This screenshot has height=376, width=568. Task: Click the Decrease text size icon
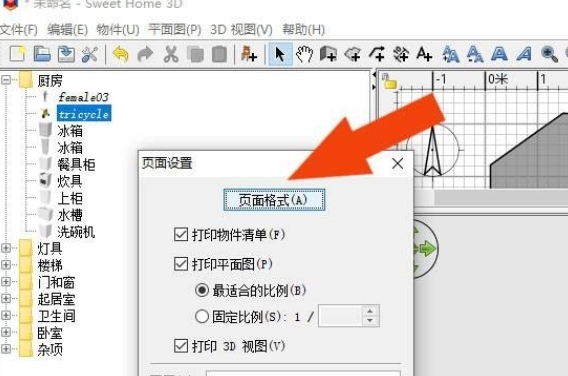tap(475, 54)
